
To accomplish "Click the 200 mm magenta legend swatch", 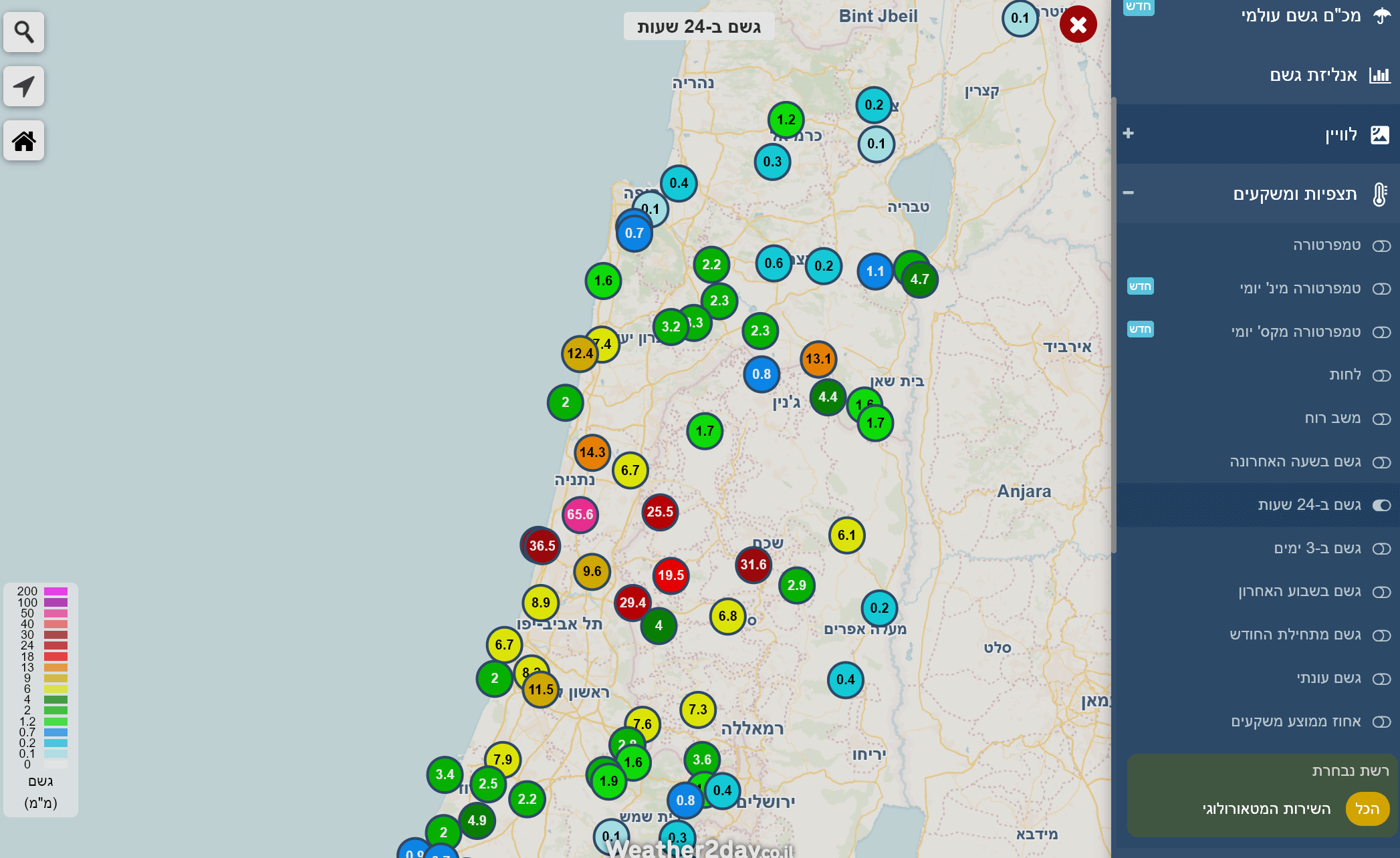I will [x=55, y=591].
